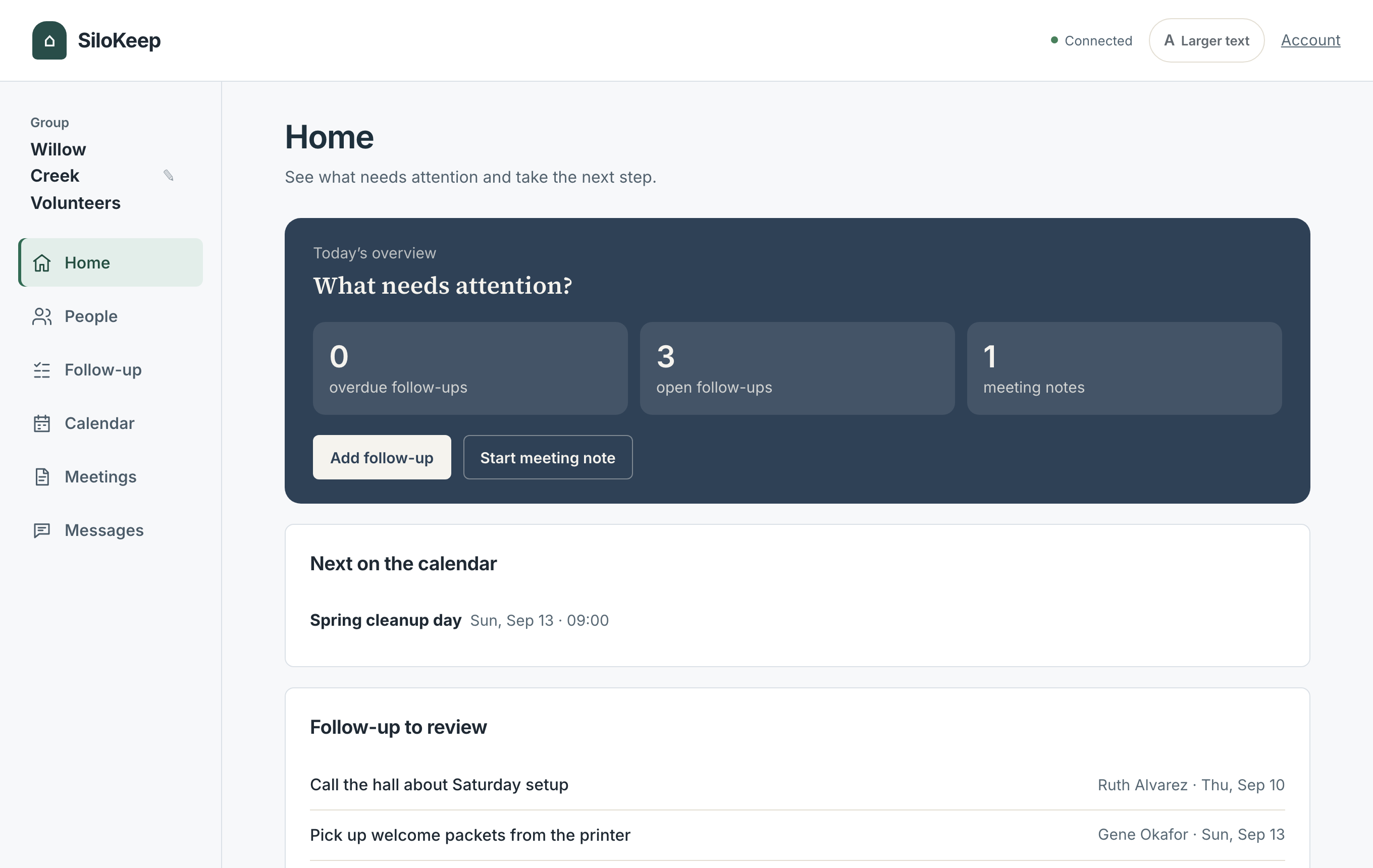Click the 'Next on the calendar' heading

(x=403, y=564)
